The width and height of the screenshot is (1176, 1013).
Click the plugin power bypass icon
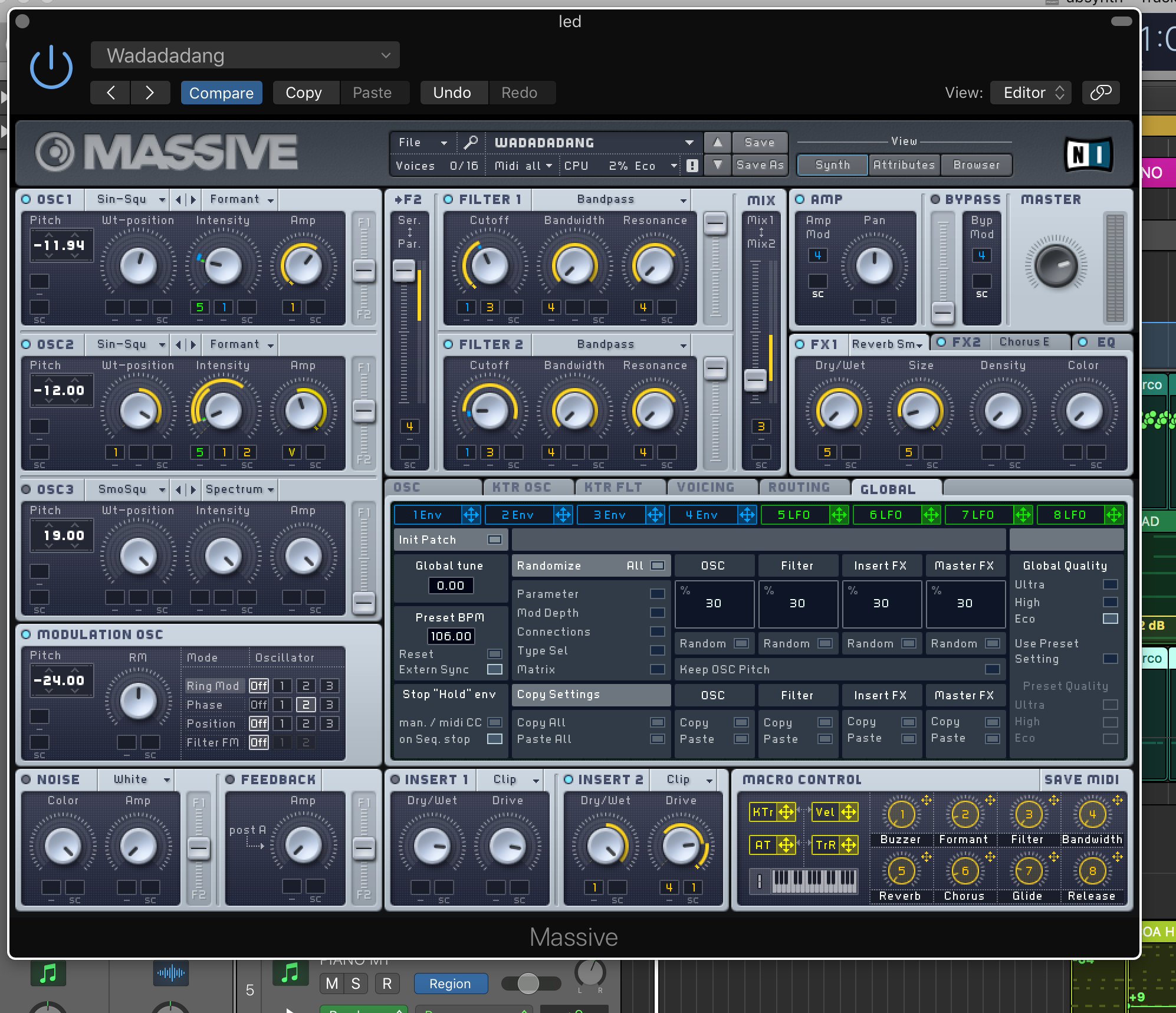click(51, 68)
